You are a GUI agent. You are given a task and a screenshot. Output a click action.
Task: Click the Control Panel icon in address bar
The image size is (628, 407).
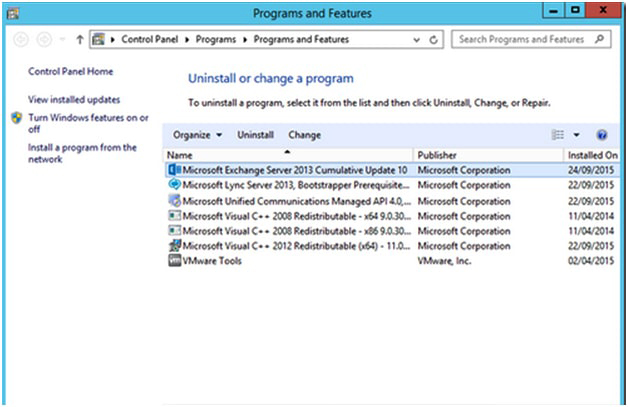pyautogui.click(x=99, y=39)
